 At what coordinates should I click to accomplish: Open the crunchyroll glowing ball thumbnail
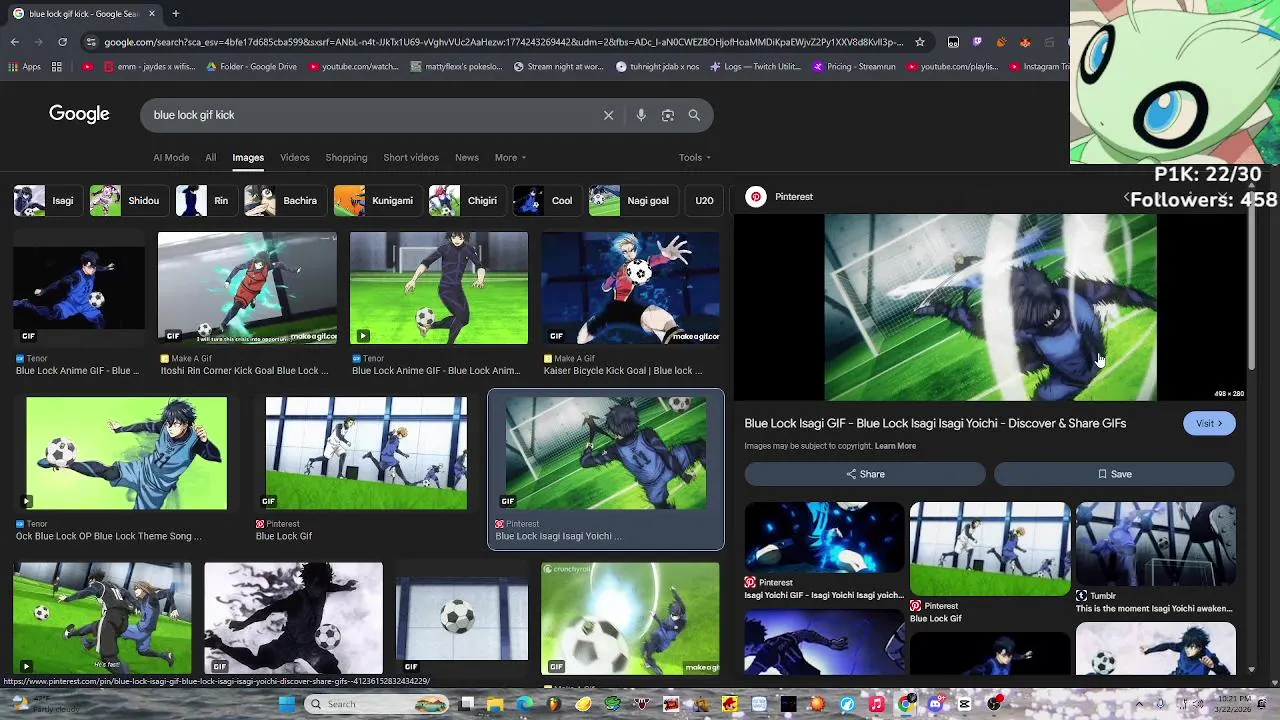[630, 618]
